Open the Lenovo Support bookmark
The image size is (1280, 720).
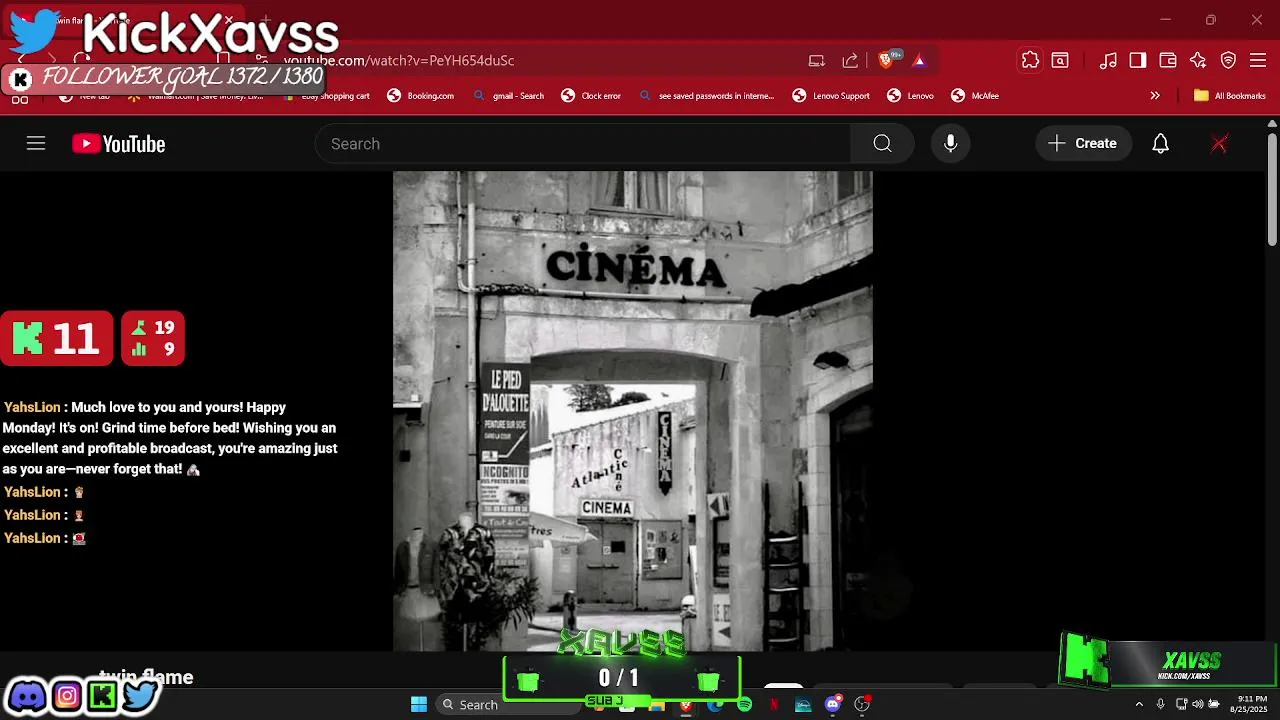(x=831, y=96)
